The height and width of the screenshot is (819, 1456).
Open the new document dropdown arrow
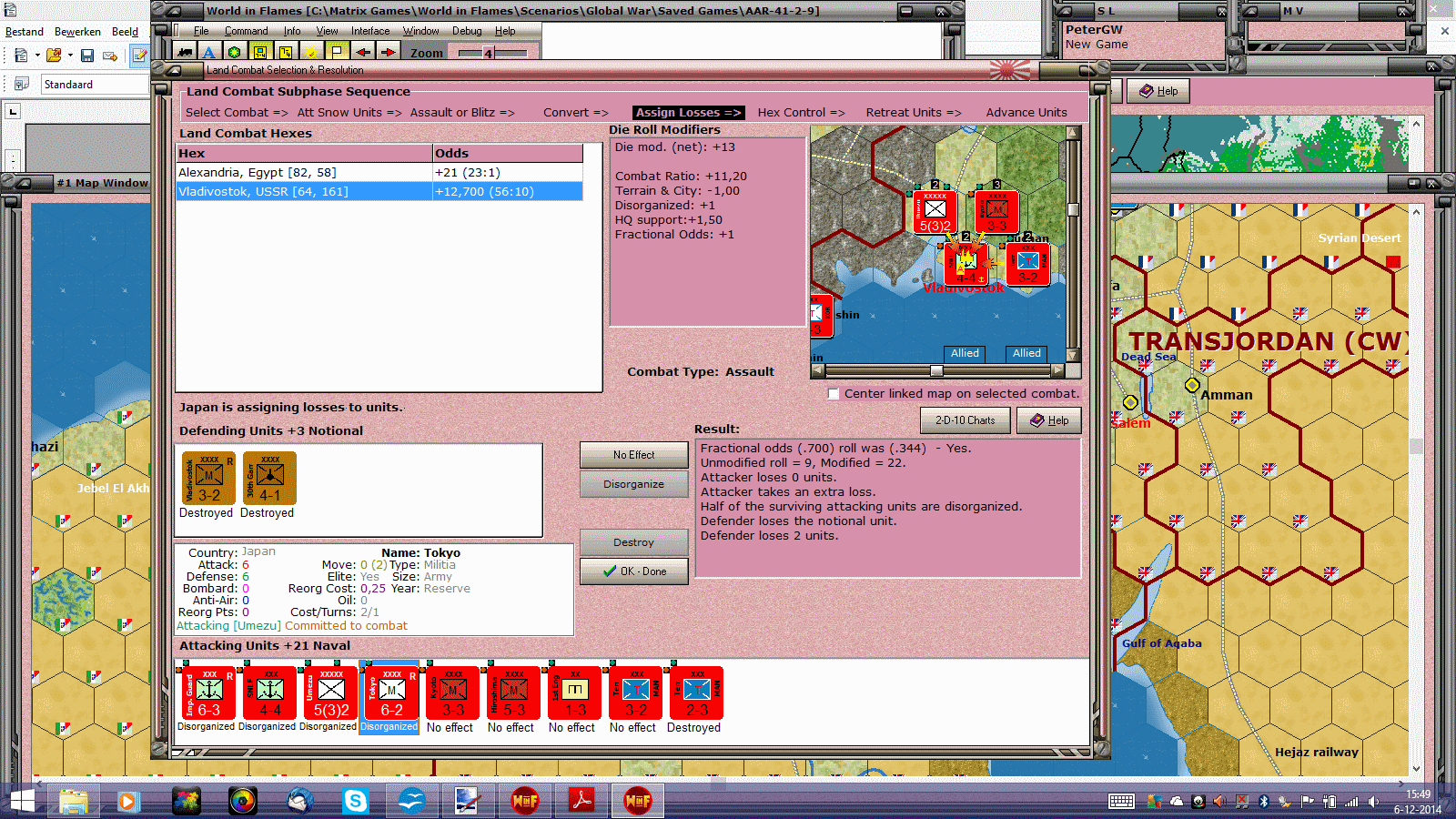37,56
